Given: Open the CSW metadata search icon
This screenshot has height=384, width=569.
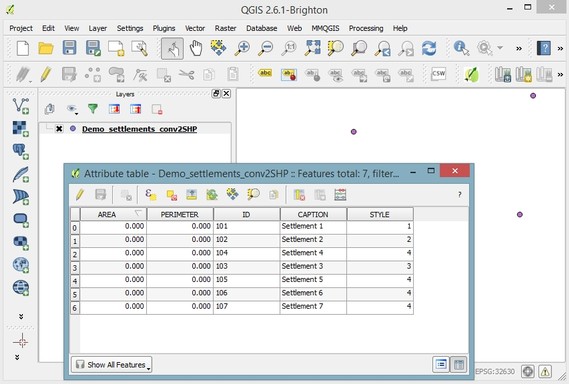Looking at the screenshot, I should 438,74.
